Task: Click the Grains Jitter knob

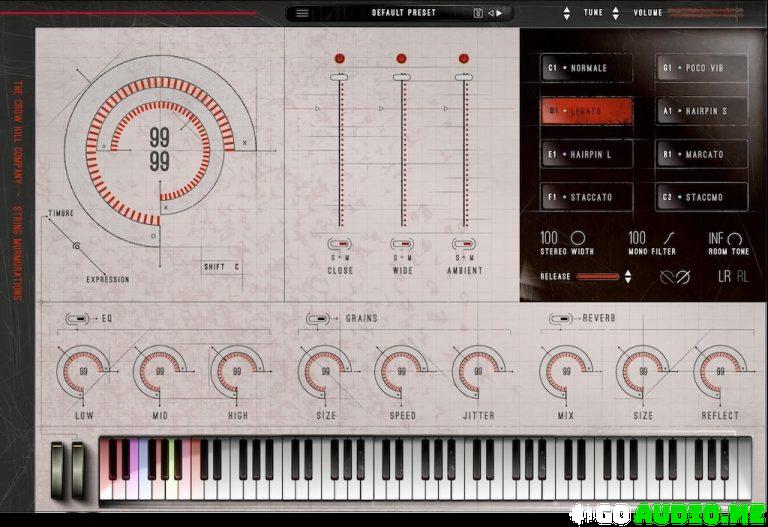Action: point(479,372)
